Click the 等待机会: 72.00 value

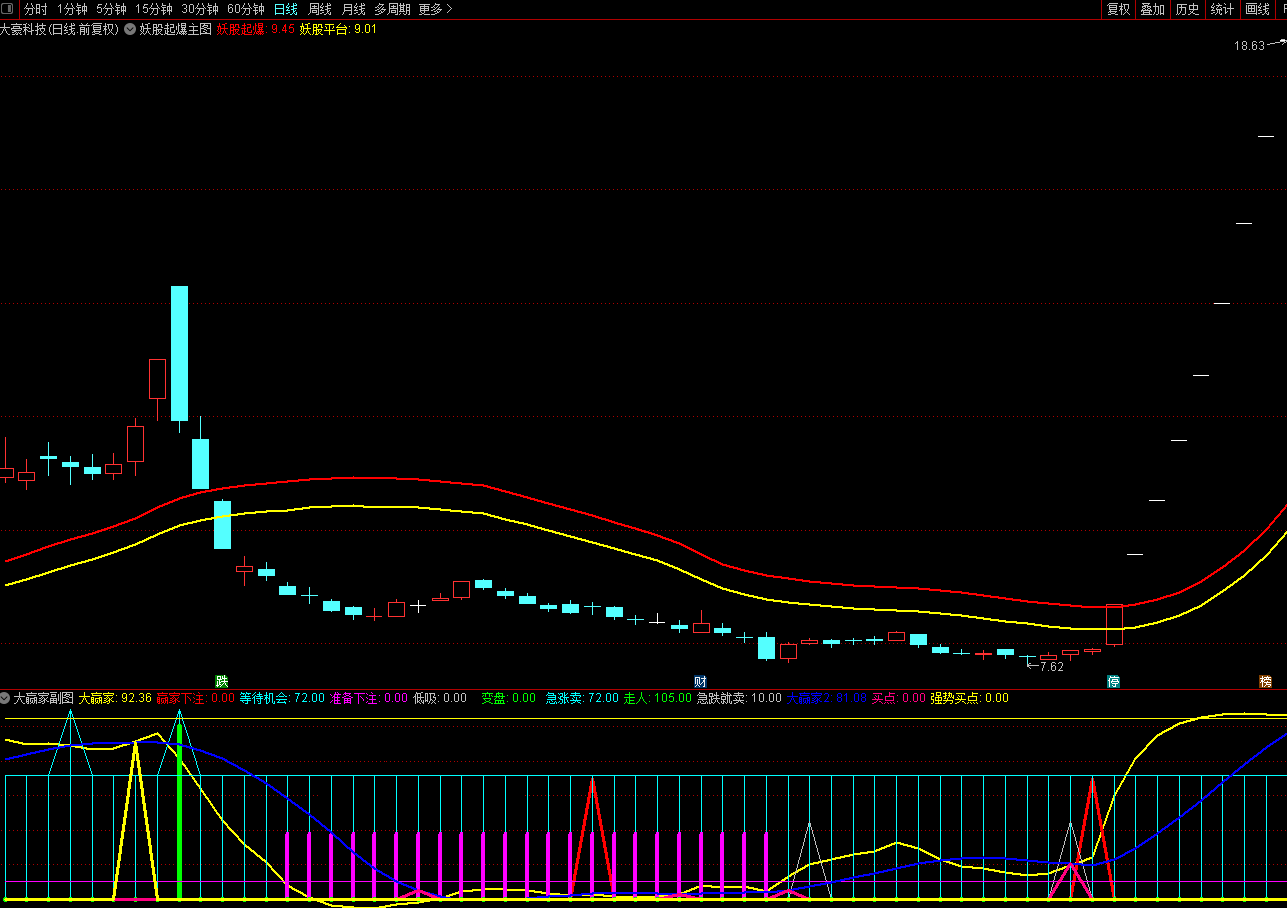coord(282,697)
